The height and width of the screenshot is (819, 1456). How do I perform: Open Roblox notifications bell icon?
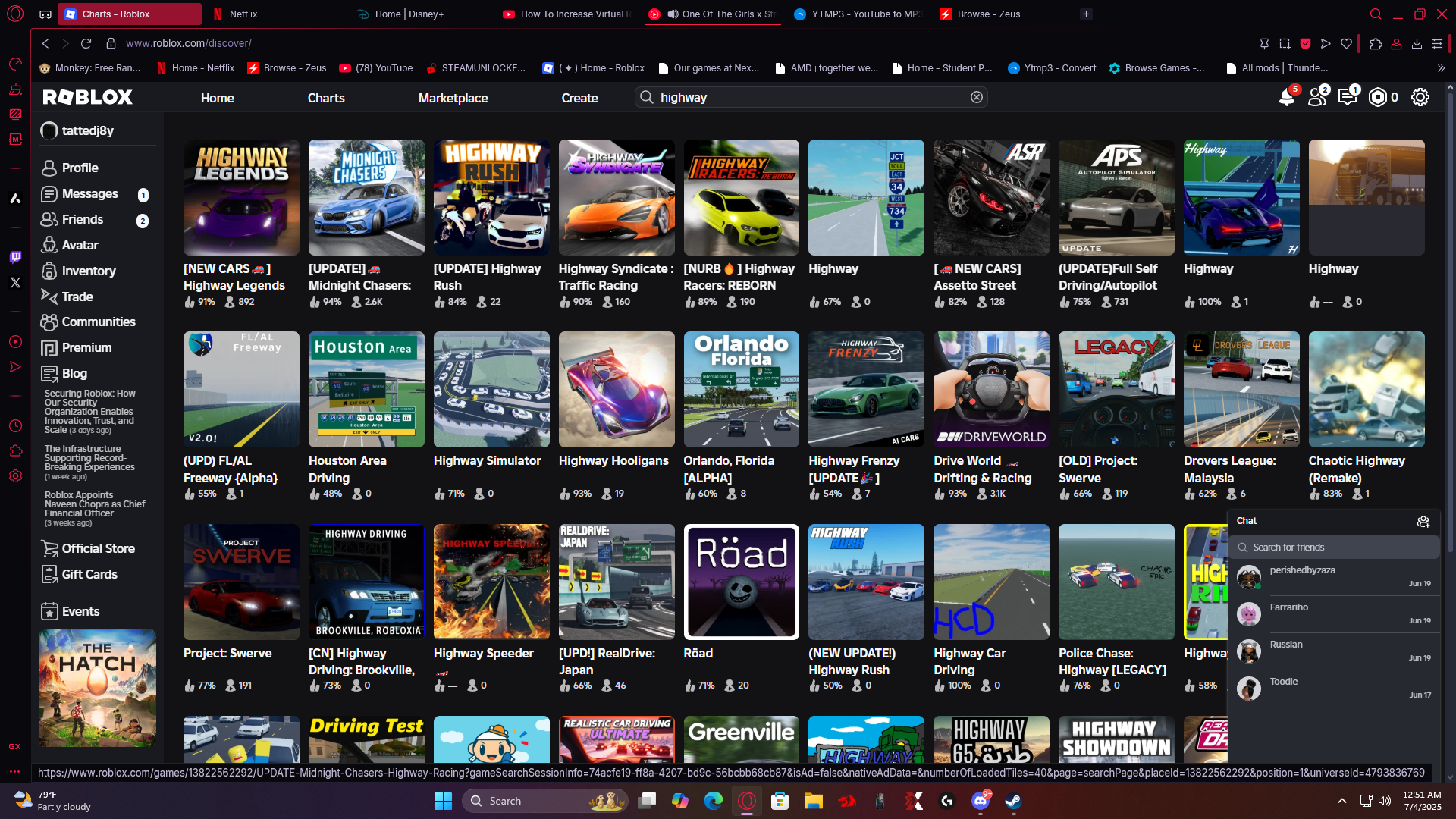click(1286, 98)
